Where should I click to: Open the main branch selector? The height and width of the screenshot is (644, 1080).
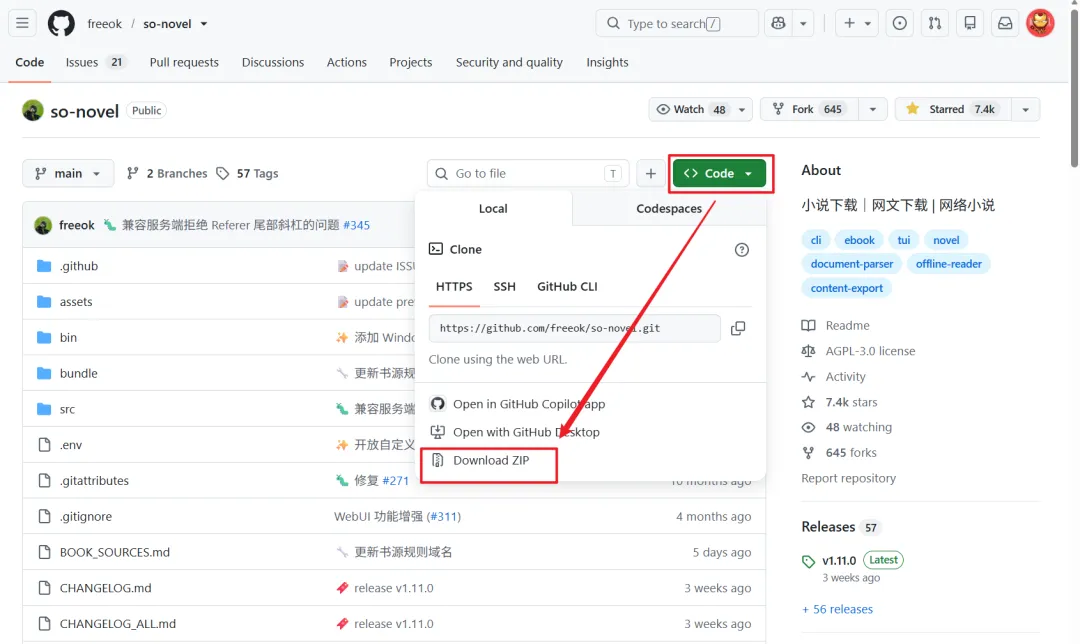click(68, 174)
